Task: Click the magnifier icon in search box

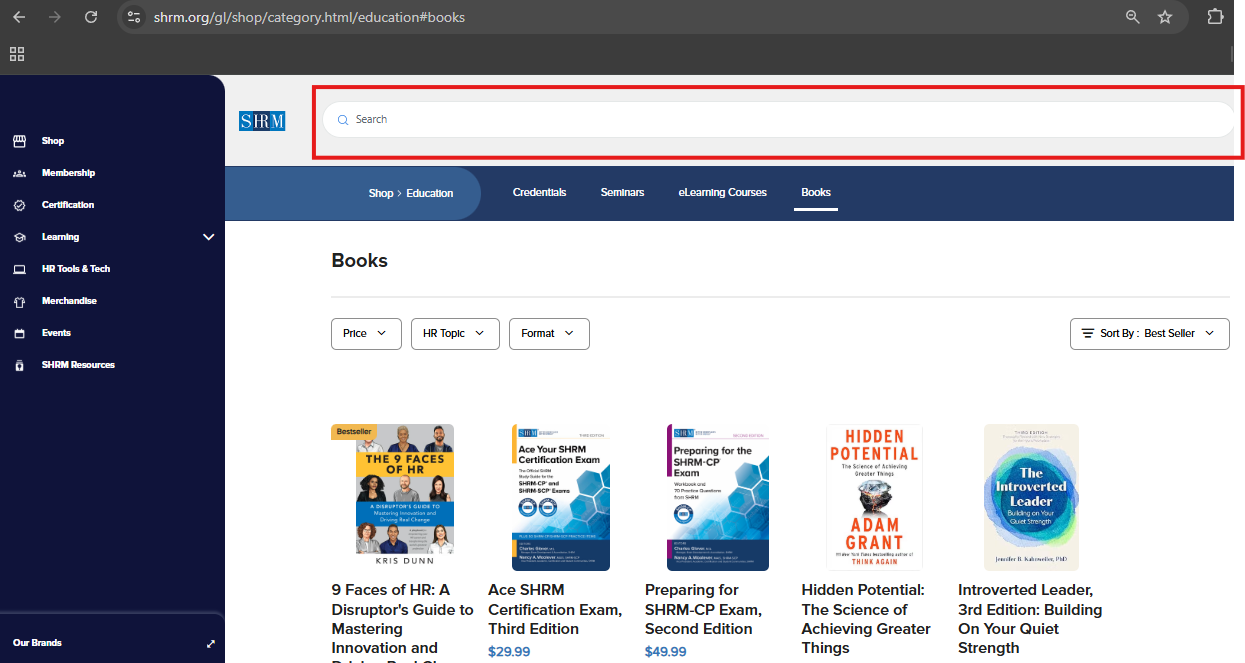Action: coord(343,120)
